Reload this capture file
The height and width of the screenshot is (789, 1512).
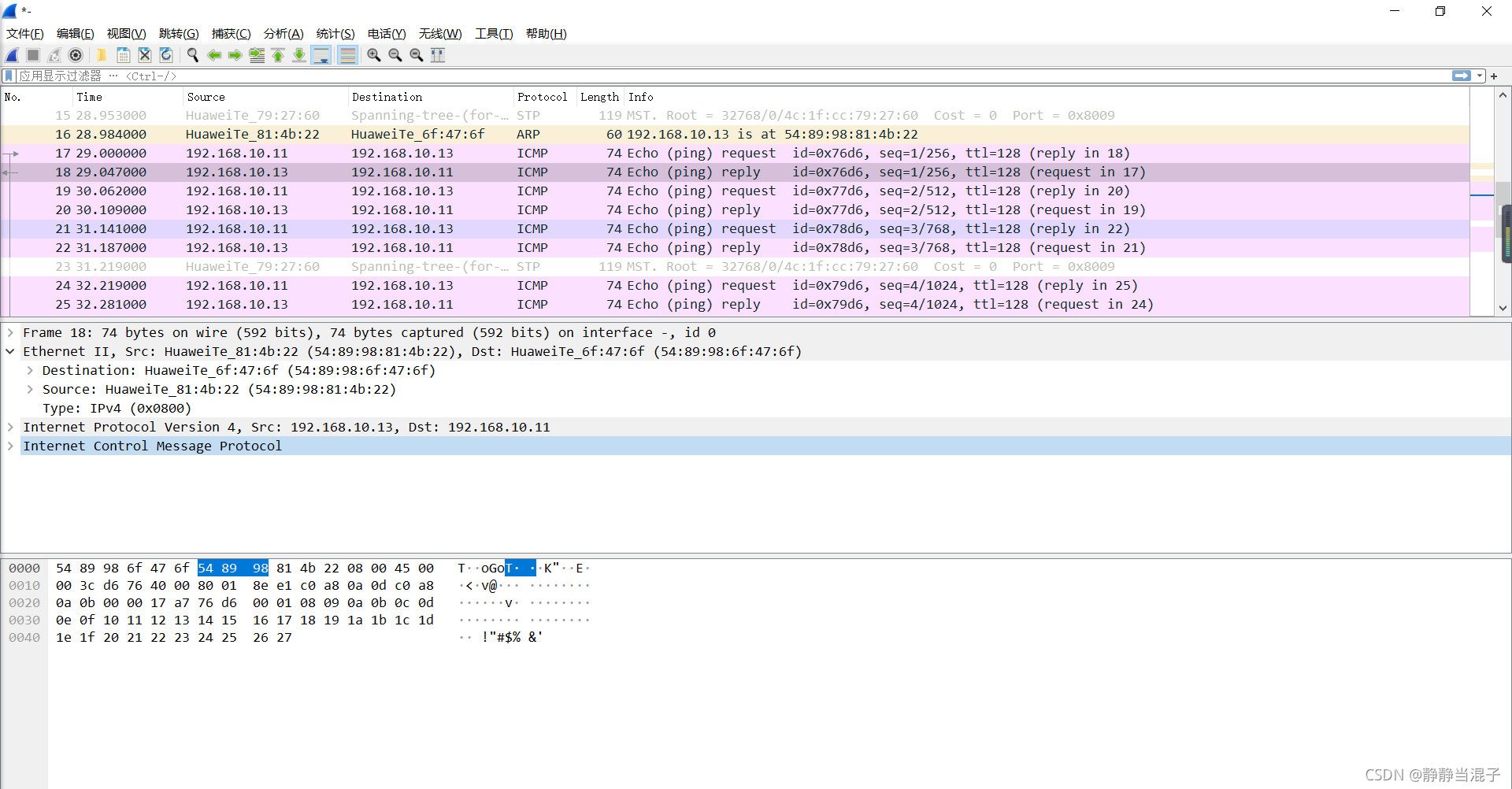(x=166, y=55)
